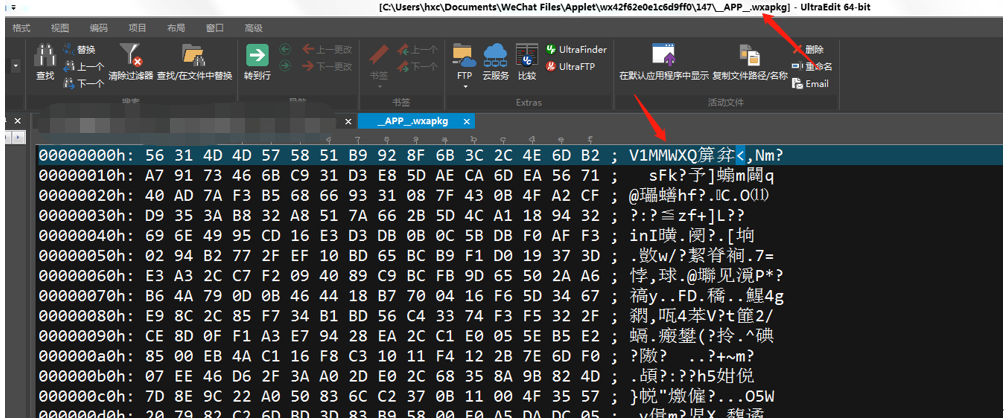Image resolution: width=1004 pixels, height=419 pixels.
Task: Send active file via Email
Action: [810, 83]
